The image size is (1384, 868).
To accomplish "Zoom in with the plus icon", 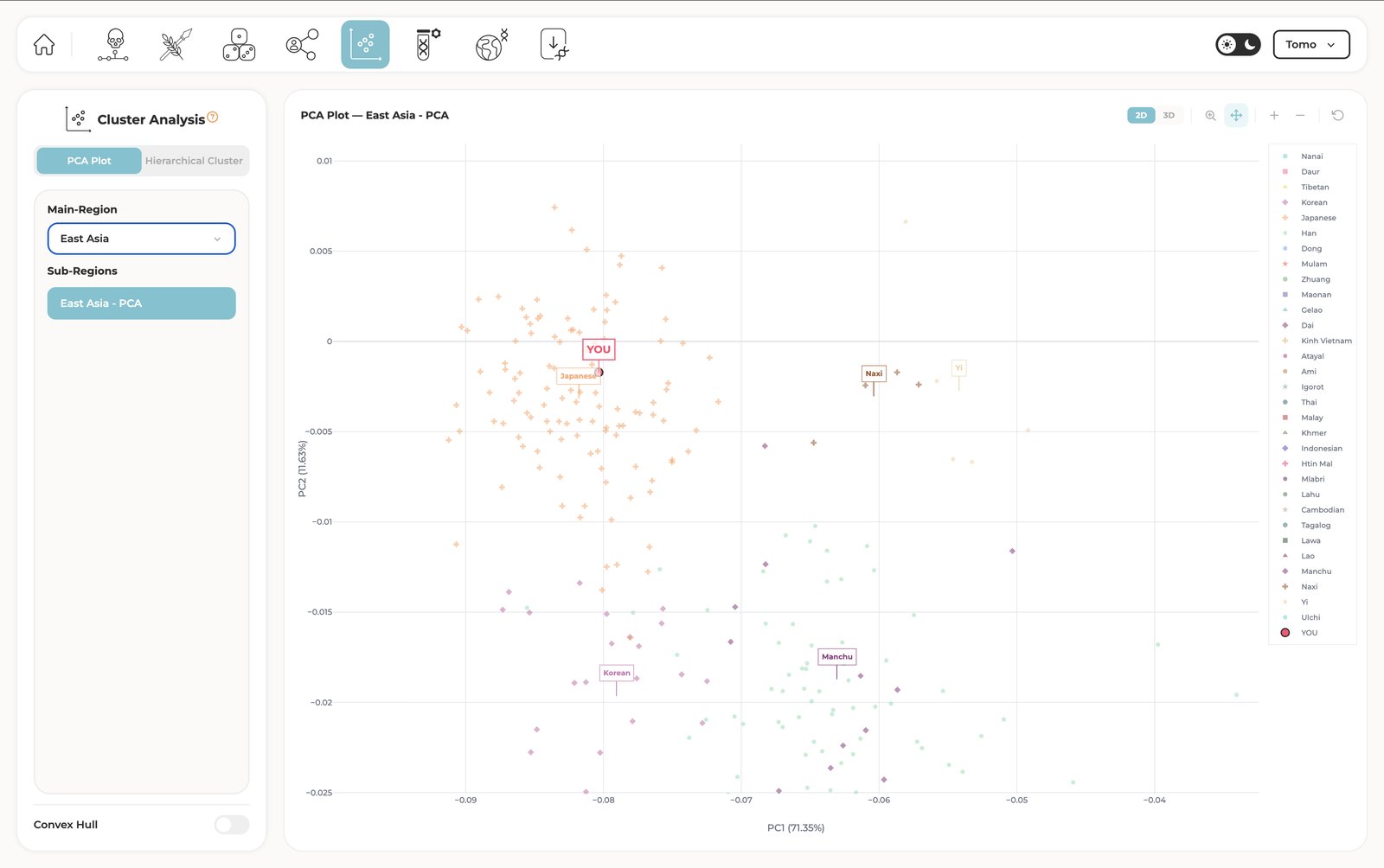I will [1274, 115].
